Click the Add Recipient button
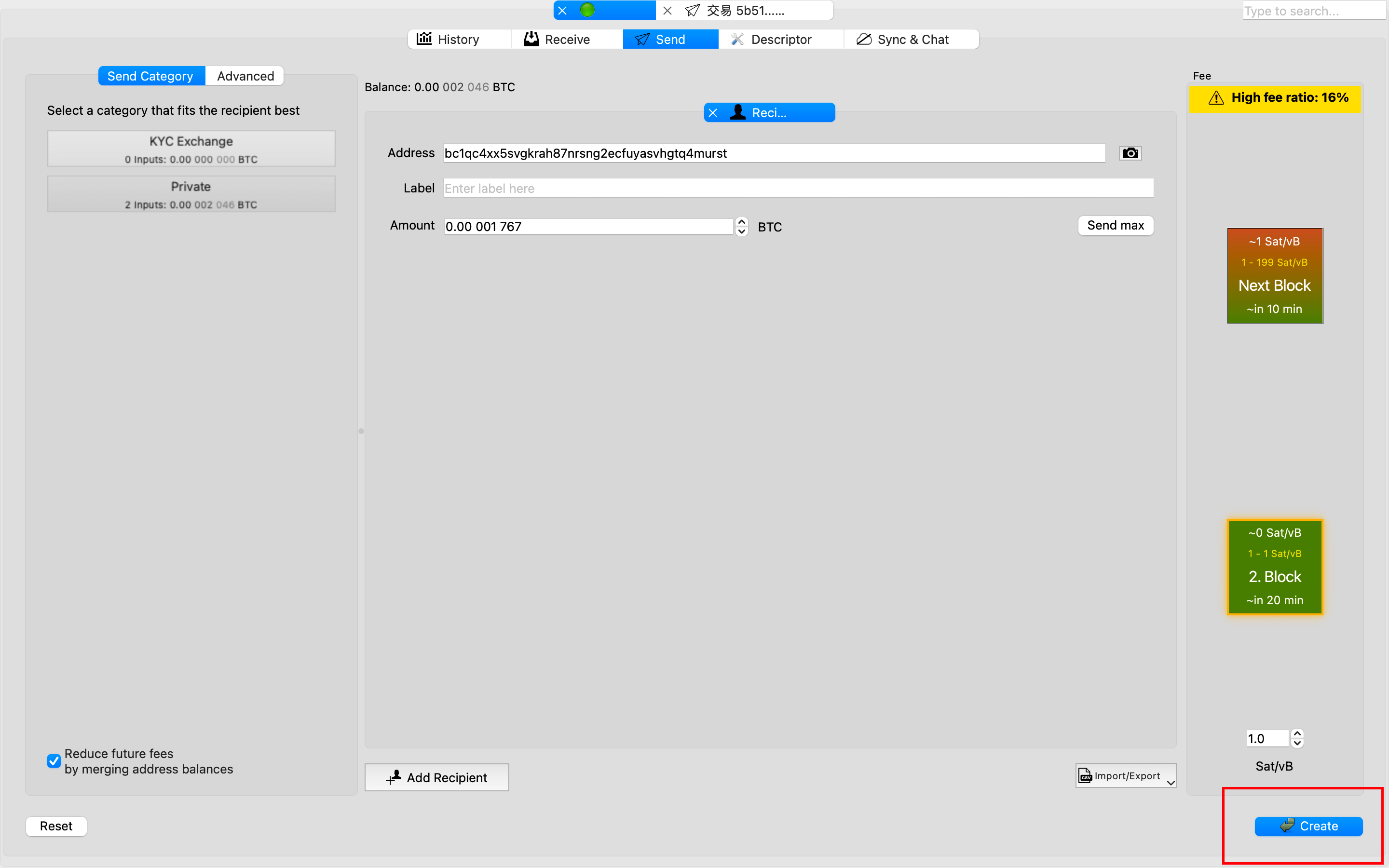Screen dimensions: 1389x868 [x=437, y=777]
